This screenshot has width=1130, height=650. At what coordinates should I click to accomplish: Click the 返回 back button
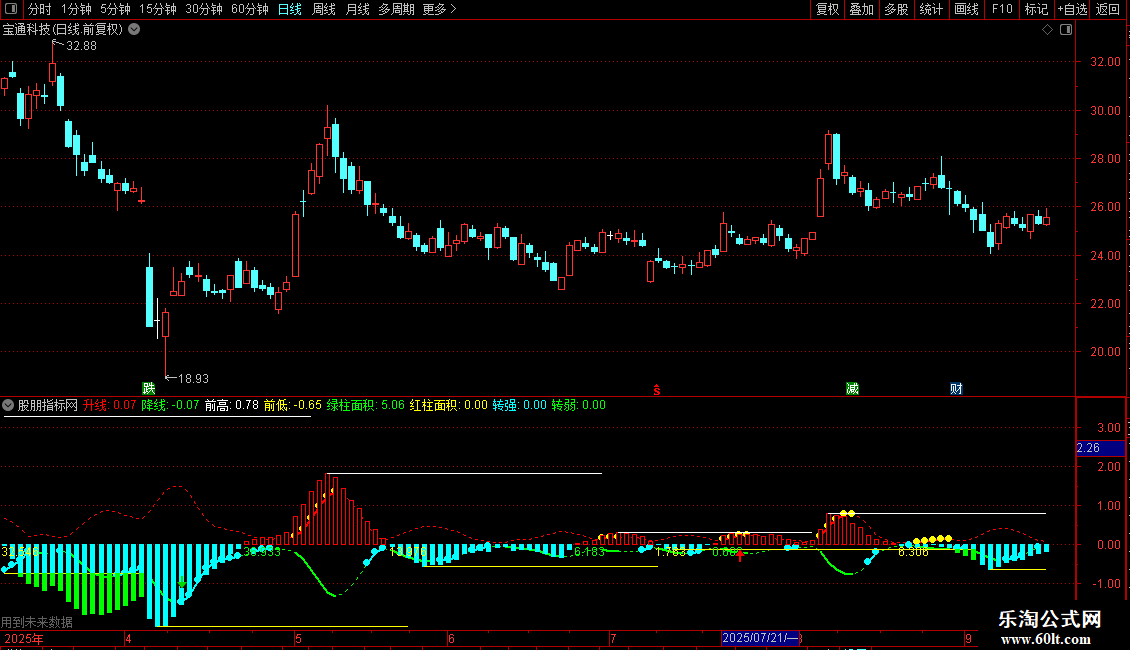1108,9
